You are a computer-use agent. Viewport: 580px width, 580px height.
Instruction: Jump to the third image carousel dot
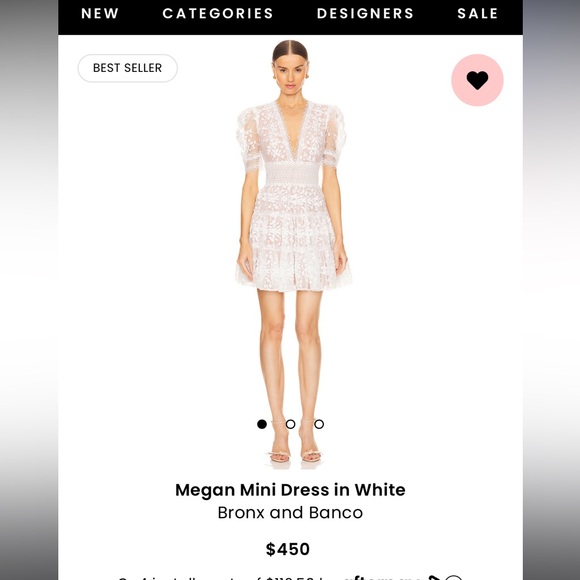pos(319,424)
